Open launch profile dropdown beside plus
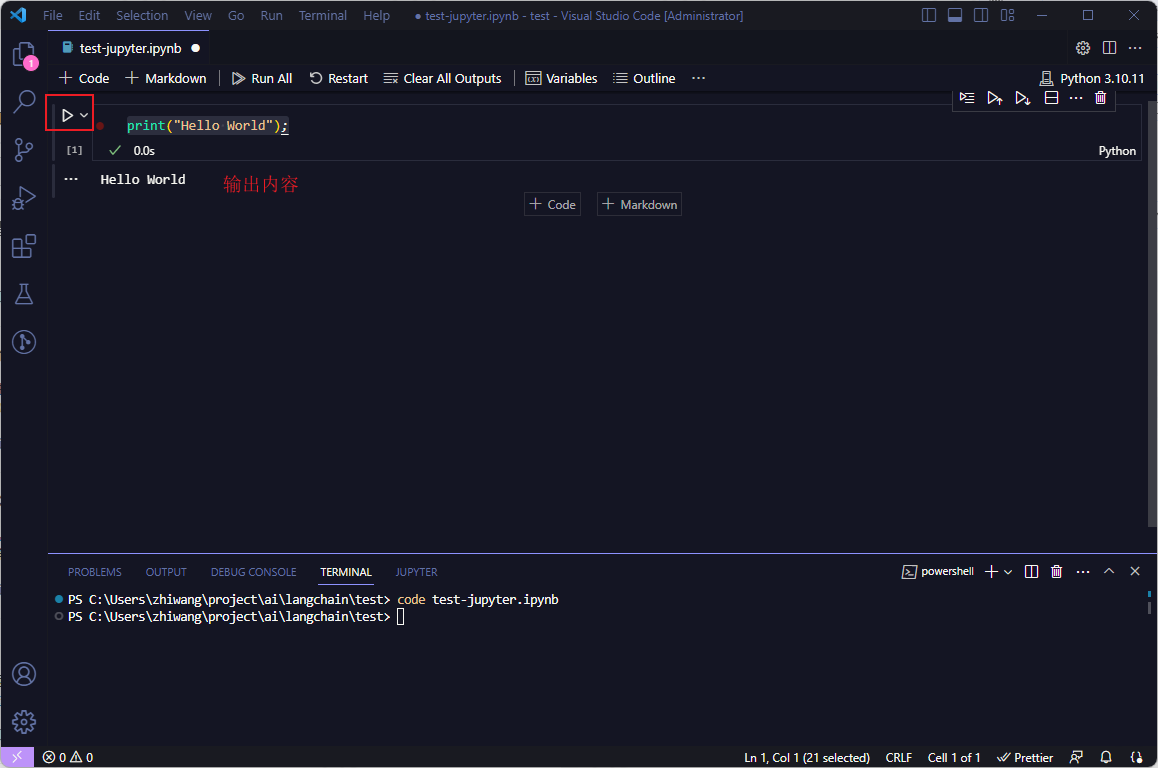1158x768 pixels. pyautogui.click(x=1008, y=572)
